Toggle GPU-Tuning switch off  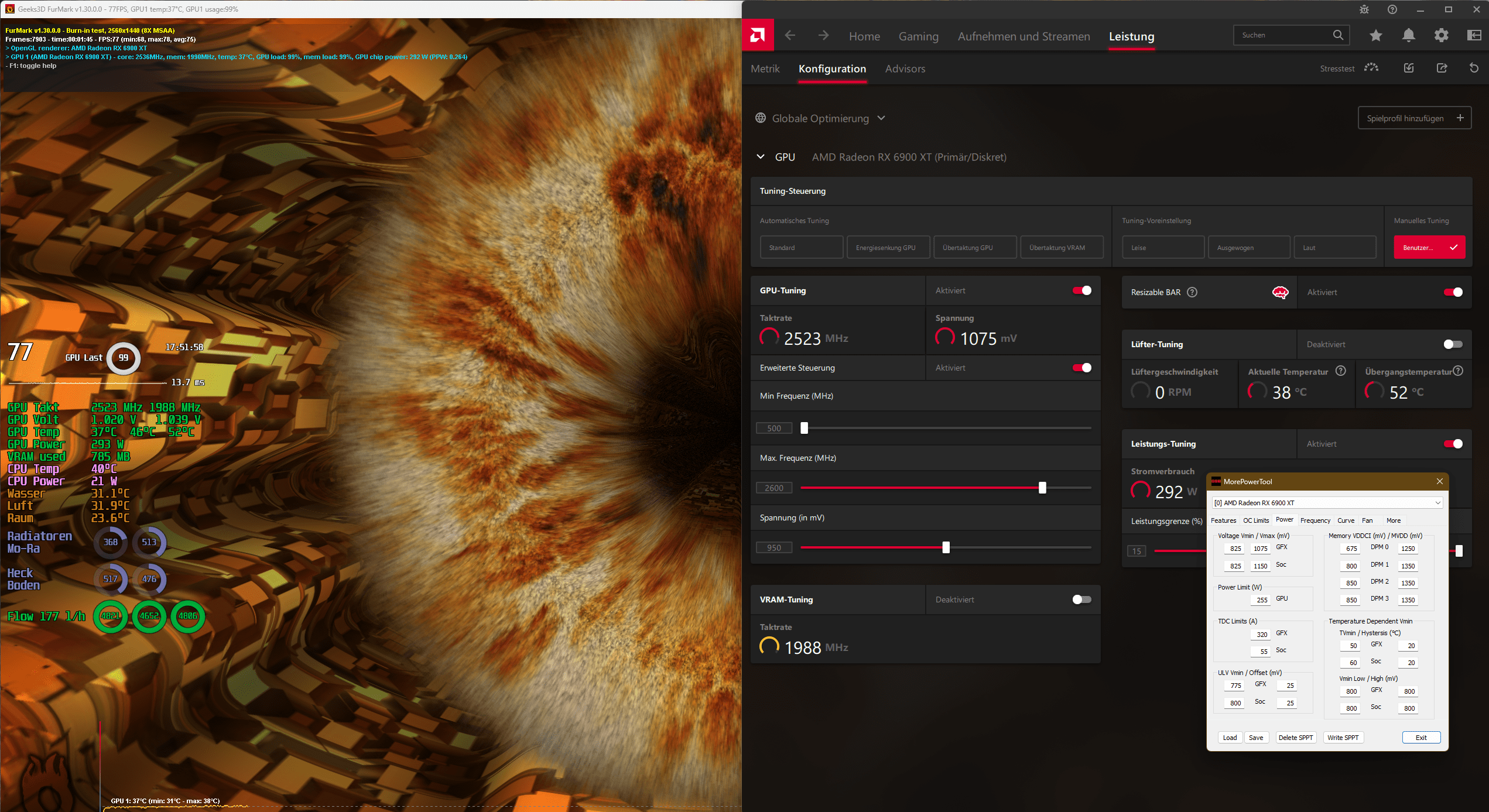point(1081,290)
